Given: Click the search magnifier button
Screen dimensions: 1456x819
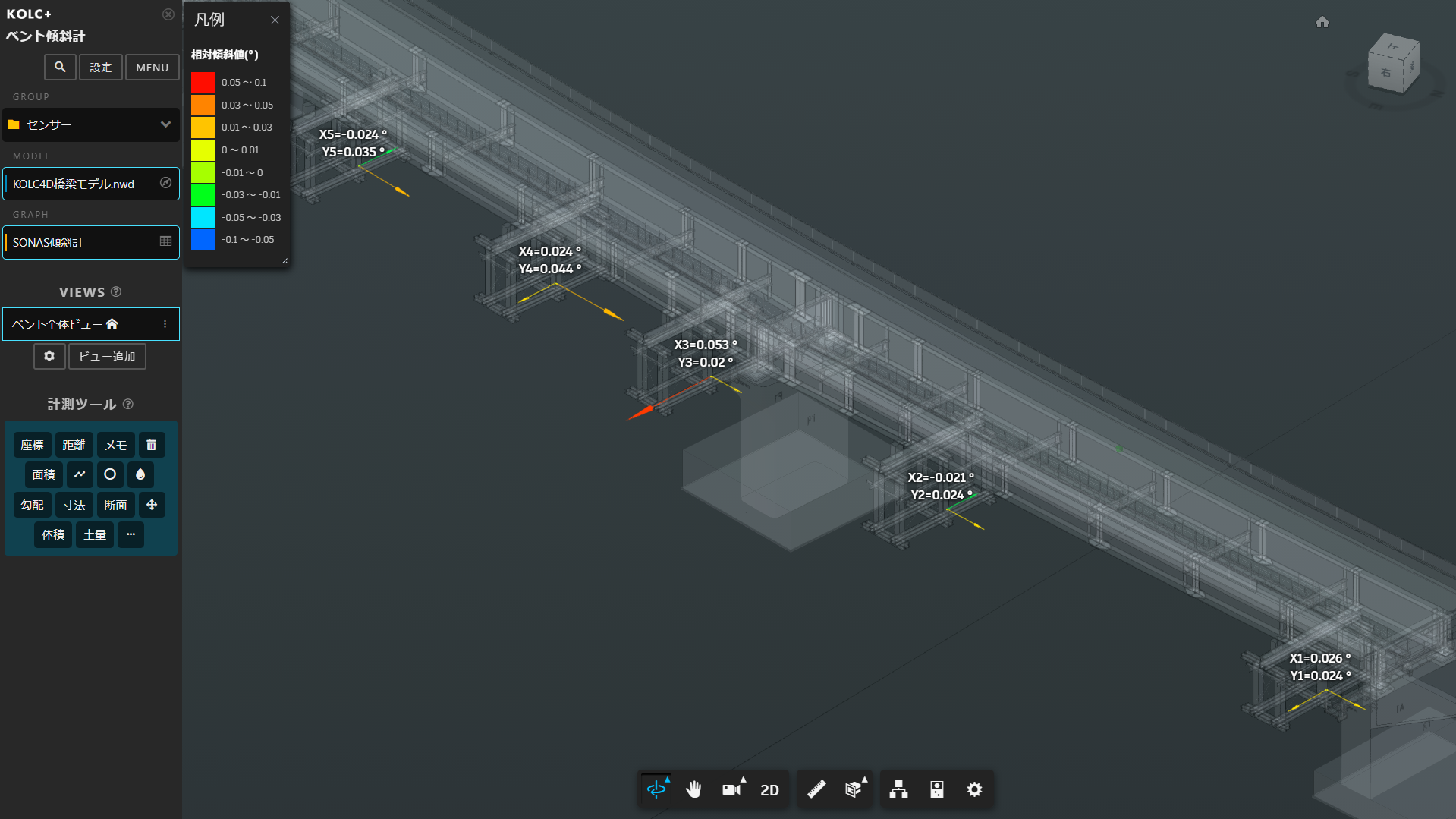Looking at the screenshot, I should 60,68.
